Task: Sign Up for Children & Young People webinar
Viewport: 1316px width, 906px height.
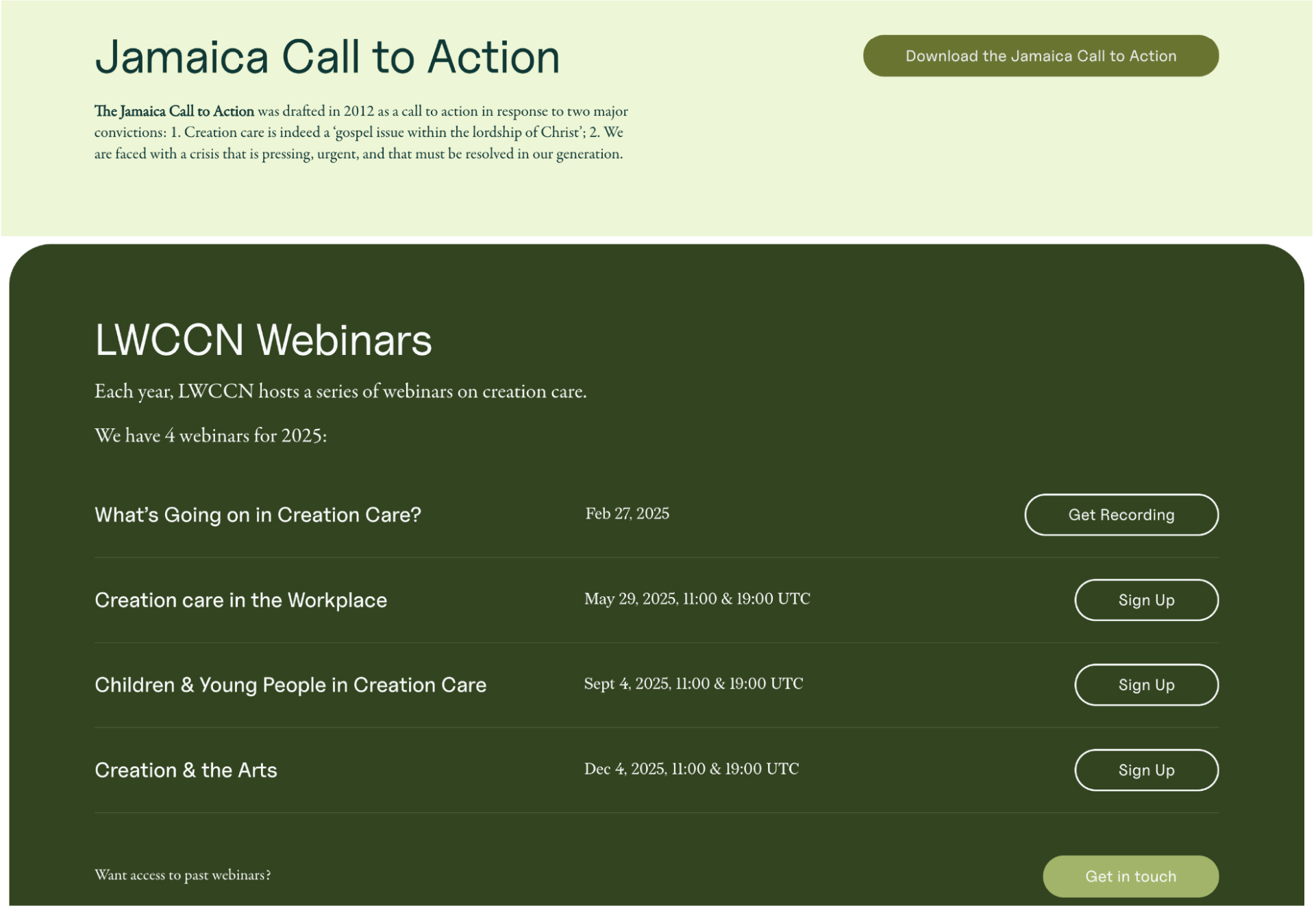Action: 1145,684
